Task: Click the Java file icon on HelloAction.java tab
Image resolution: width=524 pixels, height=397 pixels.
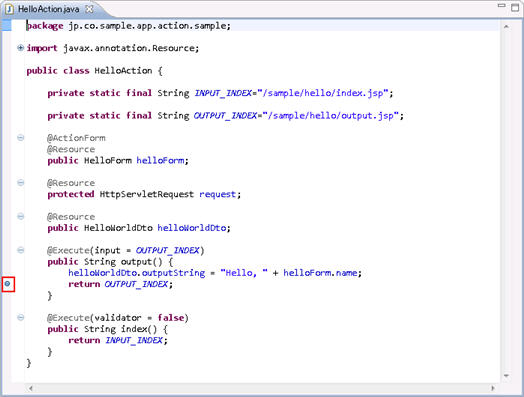Action: [x=9, y=9]
